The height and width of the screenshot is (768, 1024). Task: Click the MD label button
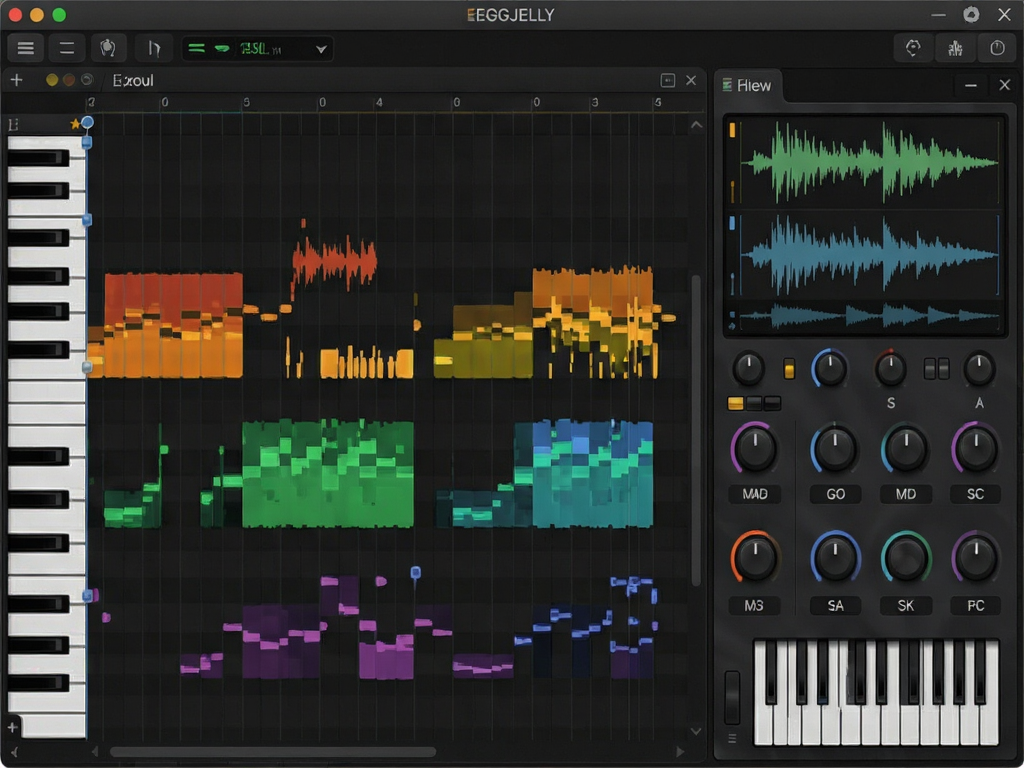905,494
